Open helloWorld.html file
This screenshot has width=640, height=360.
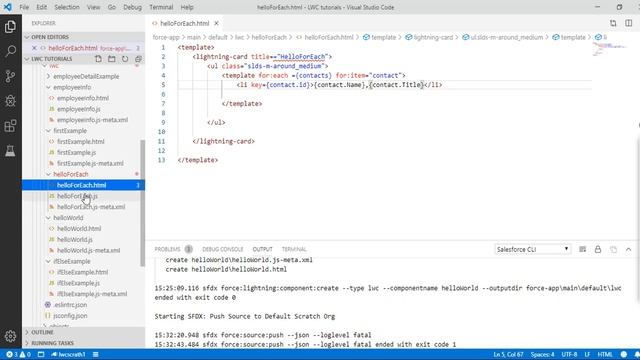pyautogui.click(x=79, y=229)
